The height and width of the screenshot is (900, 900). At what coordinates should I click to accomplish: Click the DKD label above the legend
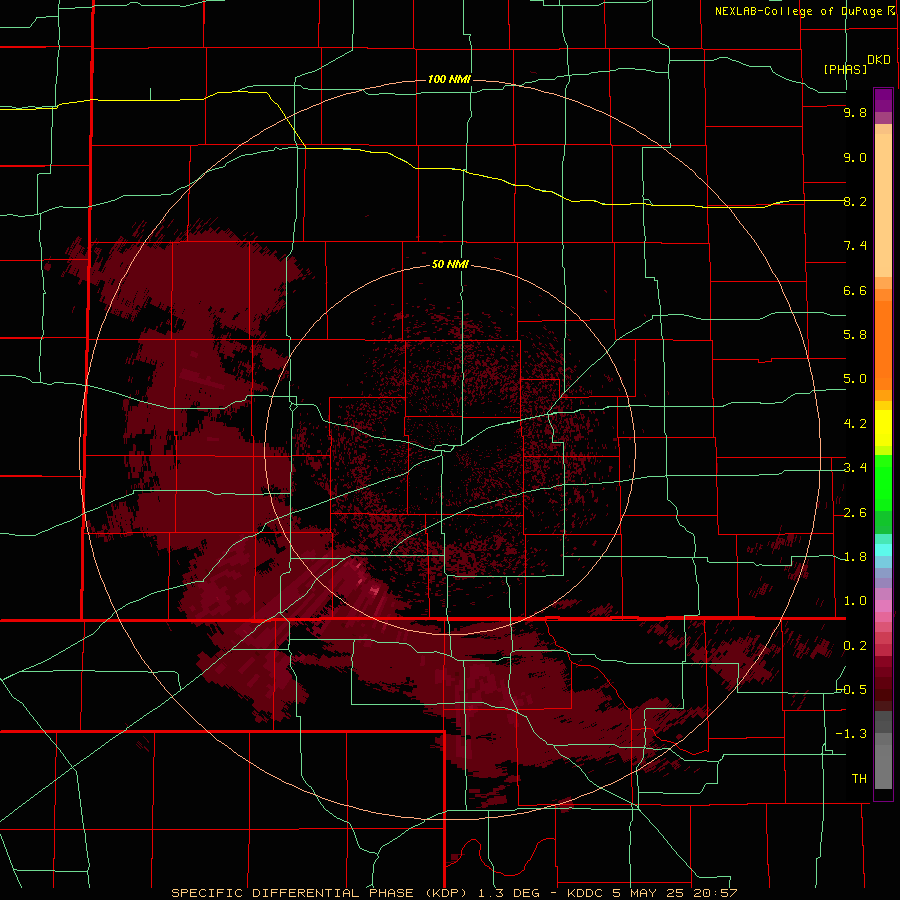click(878, 60)
